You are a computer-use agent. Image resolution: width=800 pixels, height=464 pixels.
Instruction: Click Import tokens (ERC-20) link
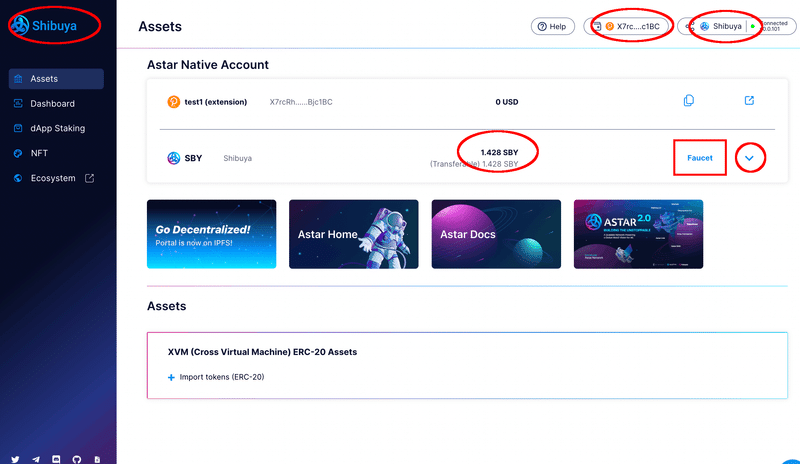pos(222,377)
